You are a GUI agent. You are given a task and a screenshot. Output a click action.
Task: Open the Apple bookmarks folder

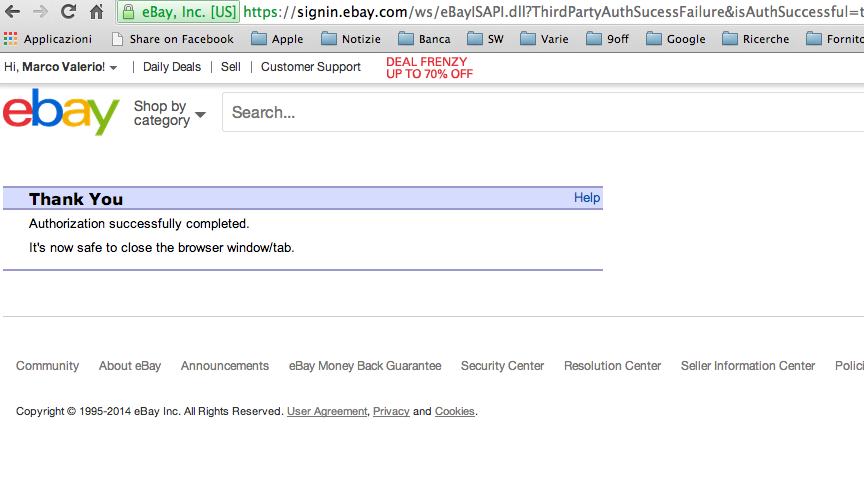tap(277, 39)
